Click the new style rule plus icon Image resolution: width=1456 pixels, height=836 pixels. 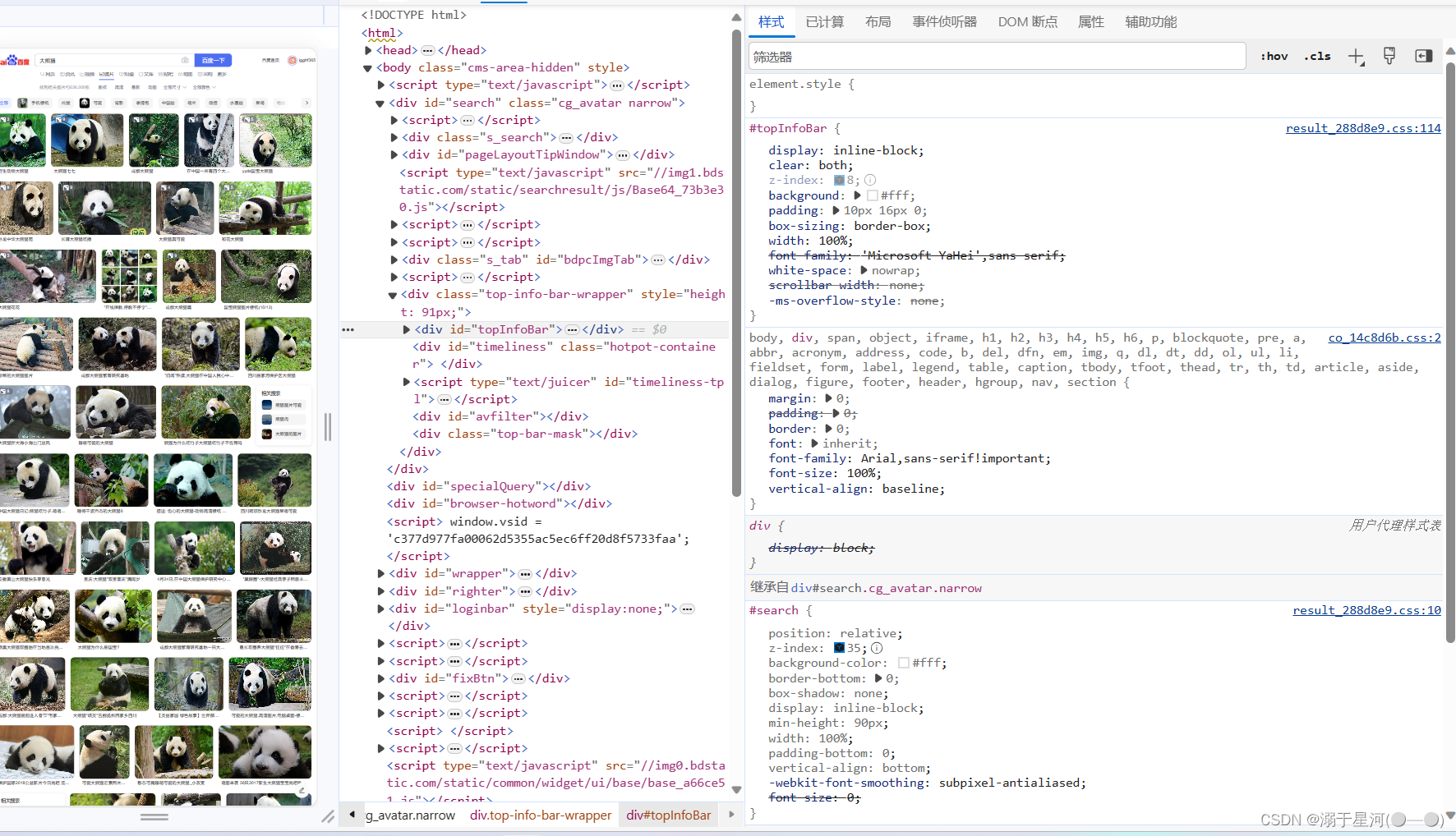tap(1356, 56)
